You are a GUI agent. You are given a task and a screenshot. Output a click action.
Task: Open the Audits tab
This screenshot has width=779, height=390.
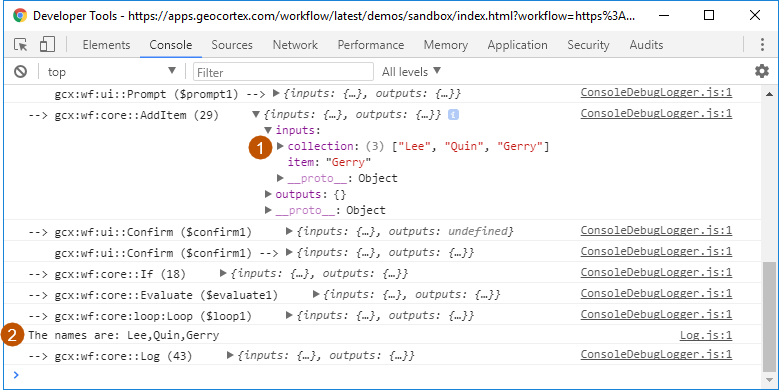646,45
